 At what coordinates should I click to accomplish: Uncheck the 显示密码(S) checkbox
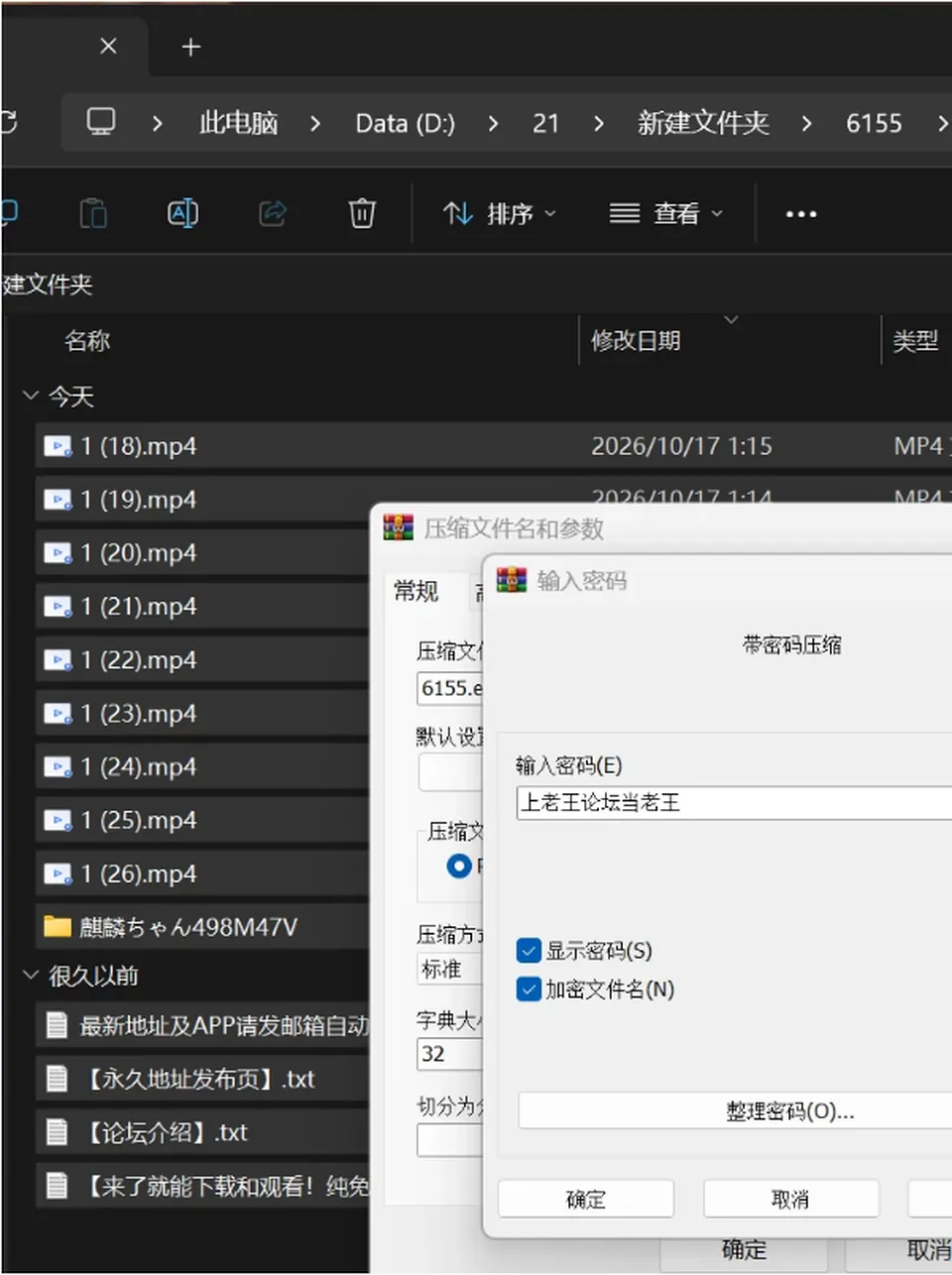pos(530,951)
